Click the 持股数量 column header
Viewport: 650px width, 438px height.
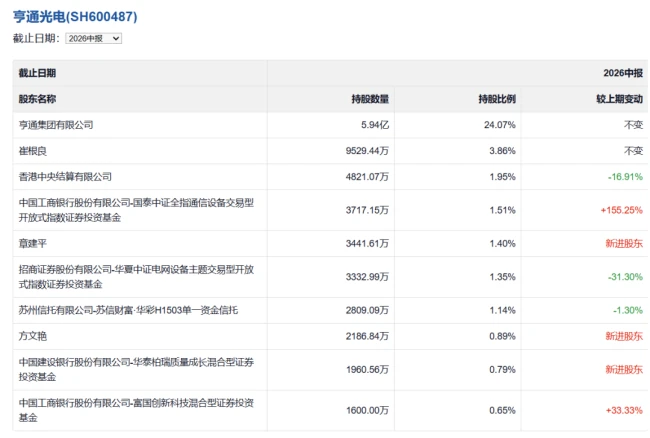click(x=370, y=99)
